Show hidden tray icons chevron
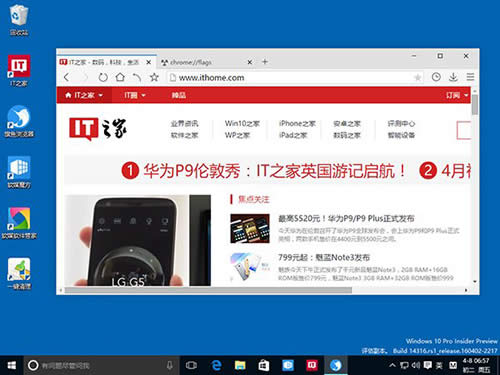 pyautogui.click(x=392, y=365)
